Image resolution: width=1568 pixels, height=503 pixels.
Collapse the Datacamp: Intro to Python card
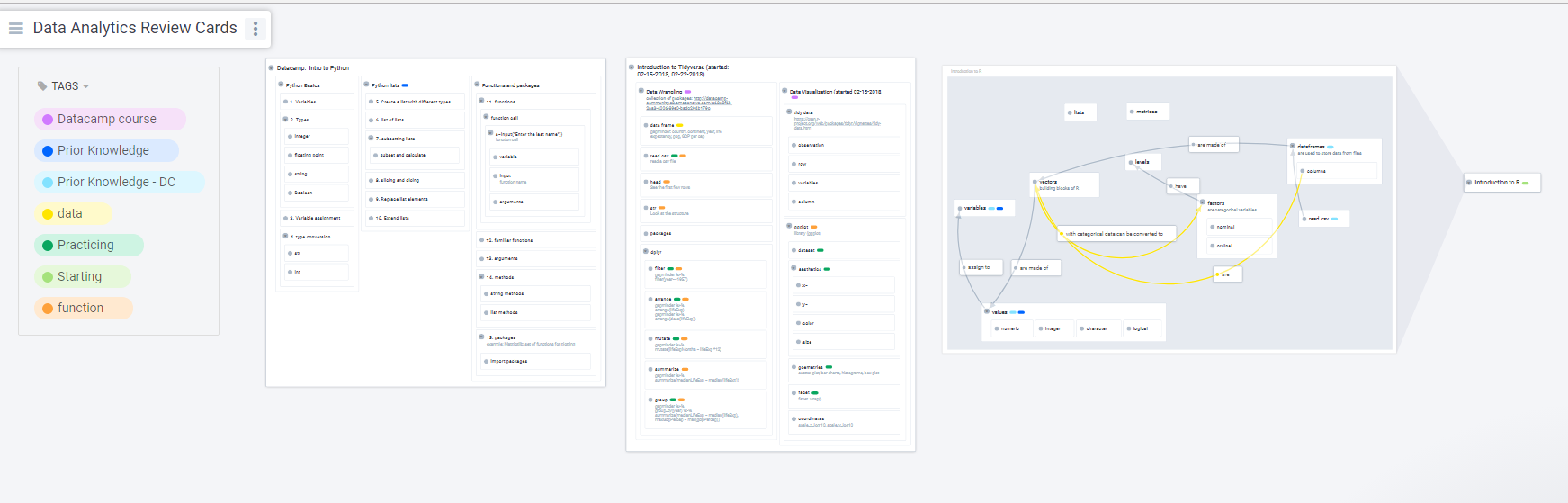point(272,67)
